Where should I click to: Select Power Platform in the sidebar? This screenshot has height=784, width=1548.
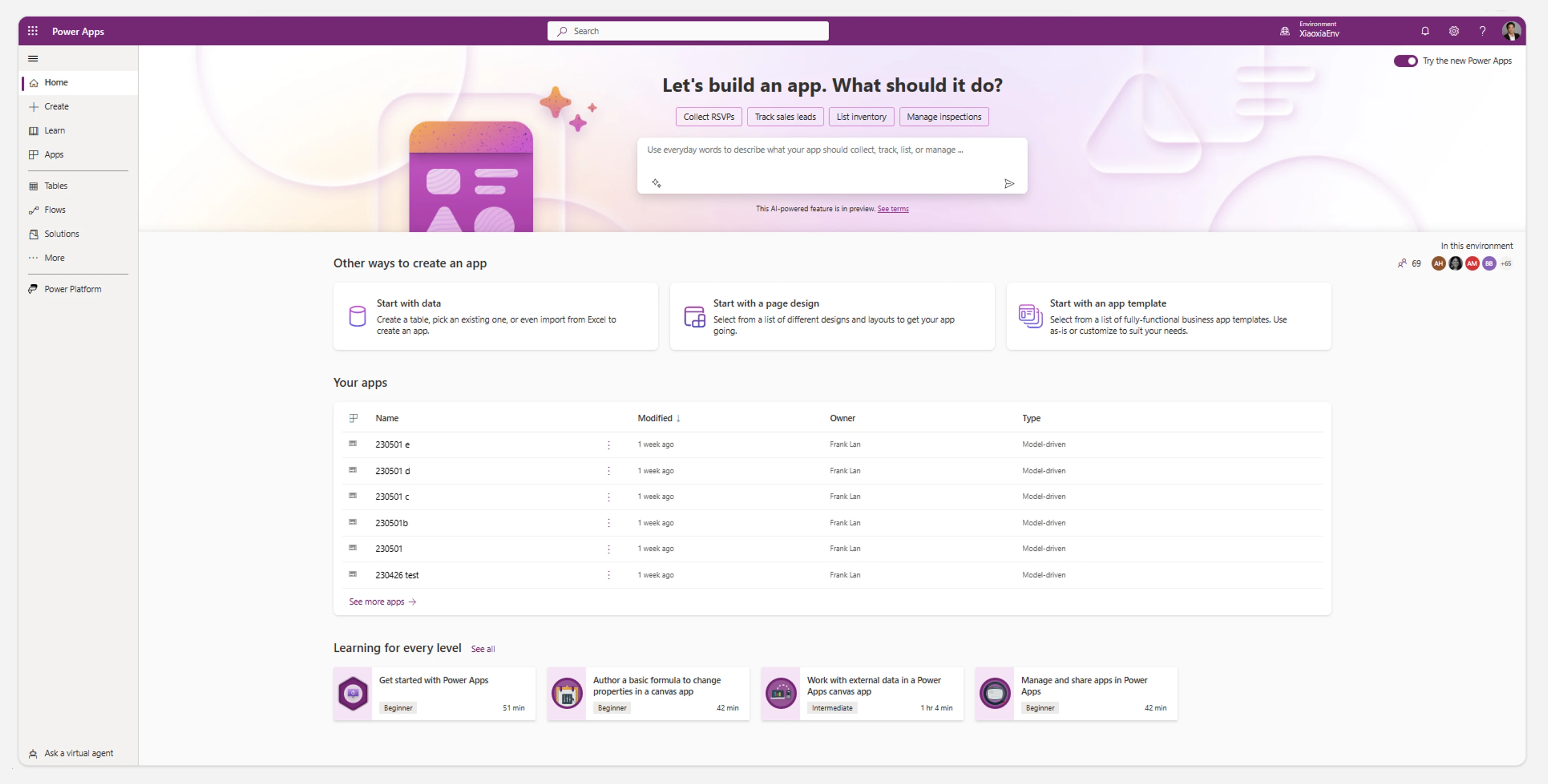click(x=73, y=288)
